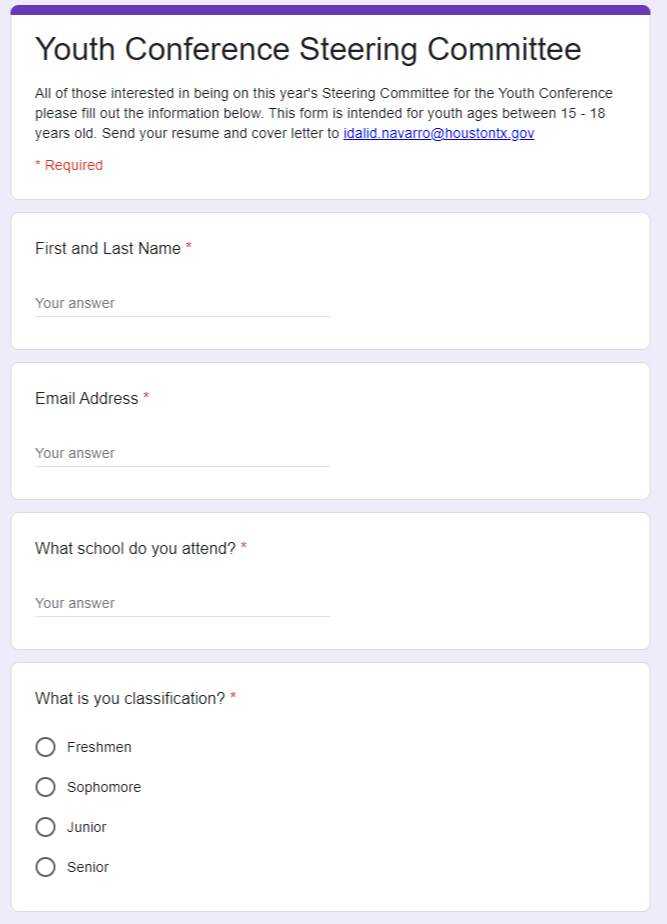This screenshot has width=667, height=924.
Task: Choose the Sophomore radio circle
Action: pos(45,787)
